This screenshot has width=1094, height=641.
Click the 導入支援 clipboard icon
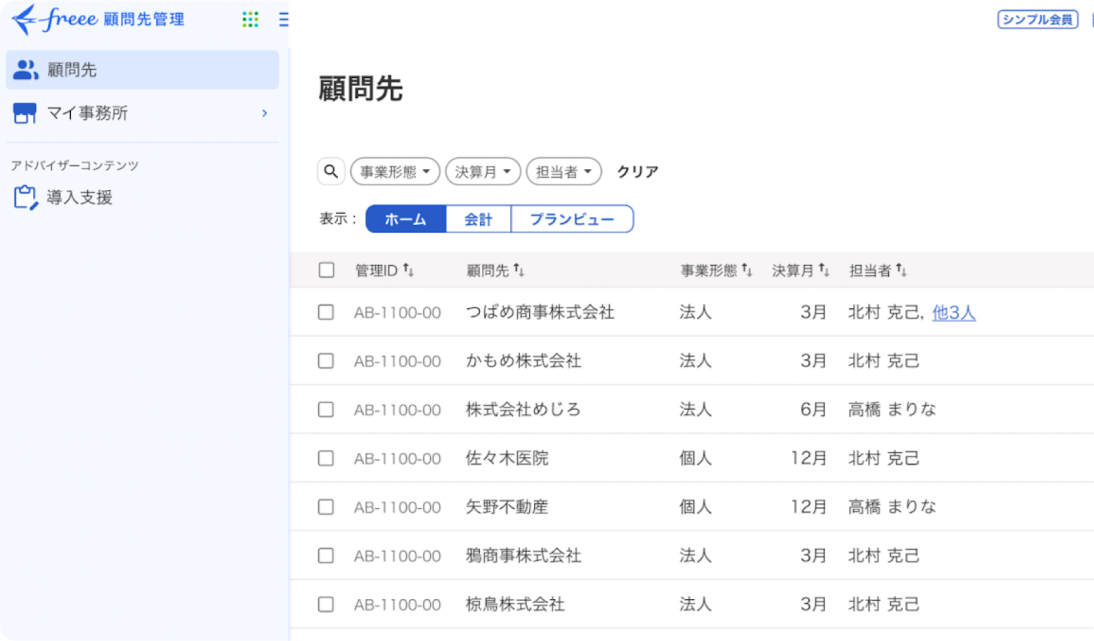coord(25,197)
